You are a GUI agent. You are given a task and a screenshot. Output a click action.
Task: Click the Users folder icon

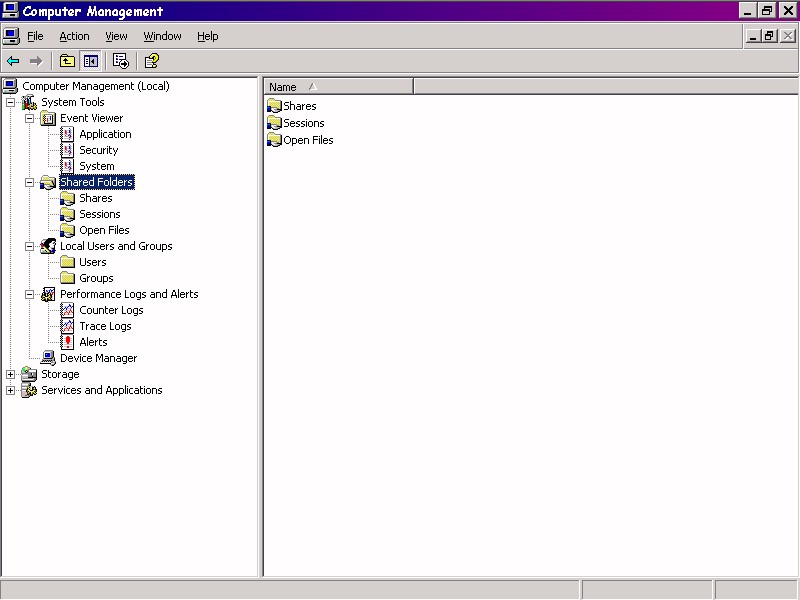pyautogui.click(x=67, y=262)
